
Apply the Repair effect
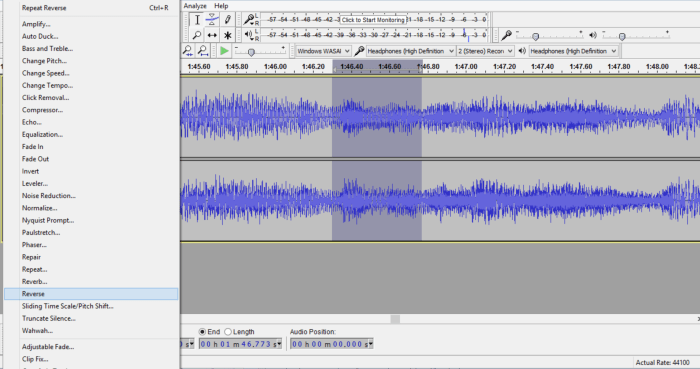click(x=91, y=257)
